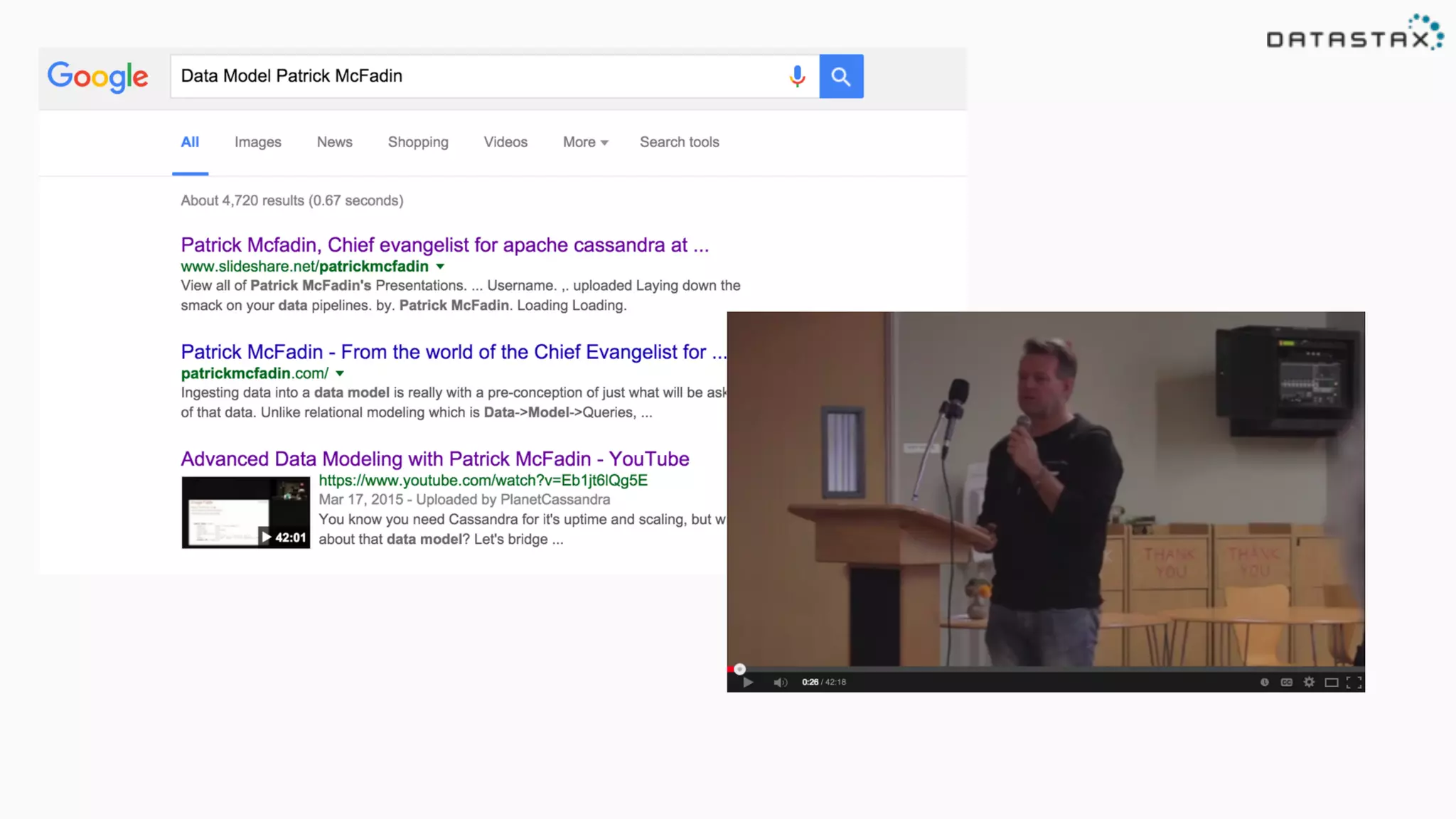This screenshot has height=819, width=1456.
Task: Click the blue magnifier search button
Action: click(x=841, y=76)
